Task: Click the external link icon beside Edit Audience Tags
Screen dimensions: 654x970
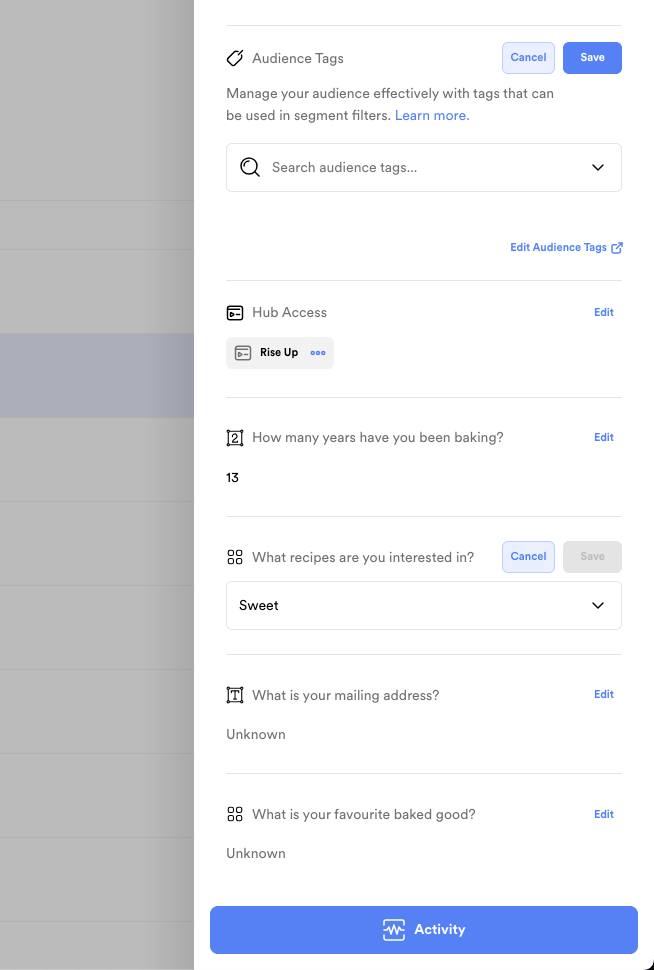Action: [x=617, y=248]
